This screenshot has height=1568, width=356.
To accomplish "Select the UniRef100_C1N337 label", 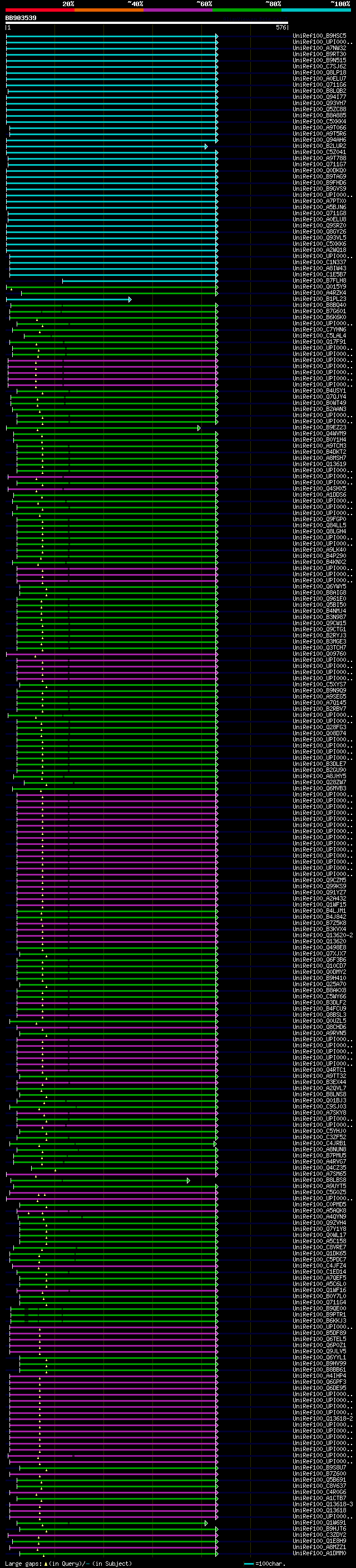I will click(319, 263).
